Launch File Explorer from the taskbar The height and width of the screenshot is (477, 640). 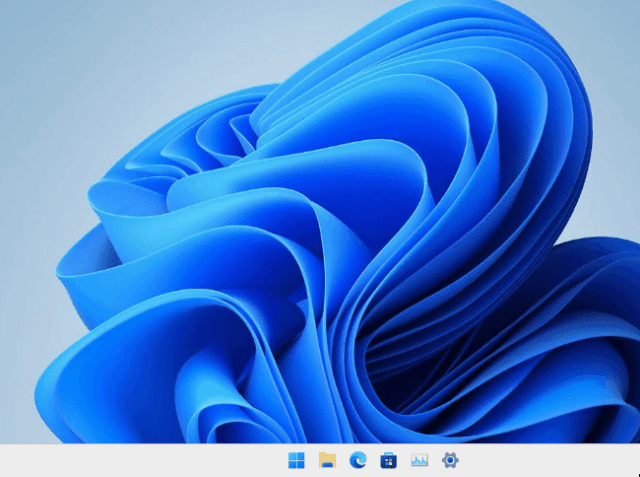pos(327,460)
